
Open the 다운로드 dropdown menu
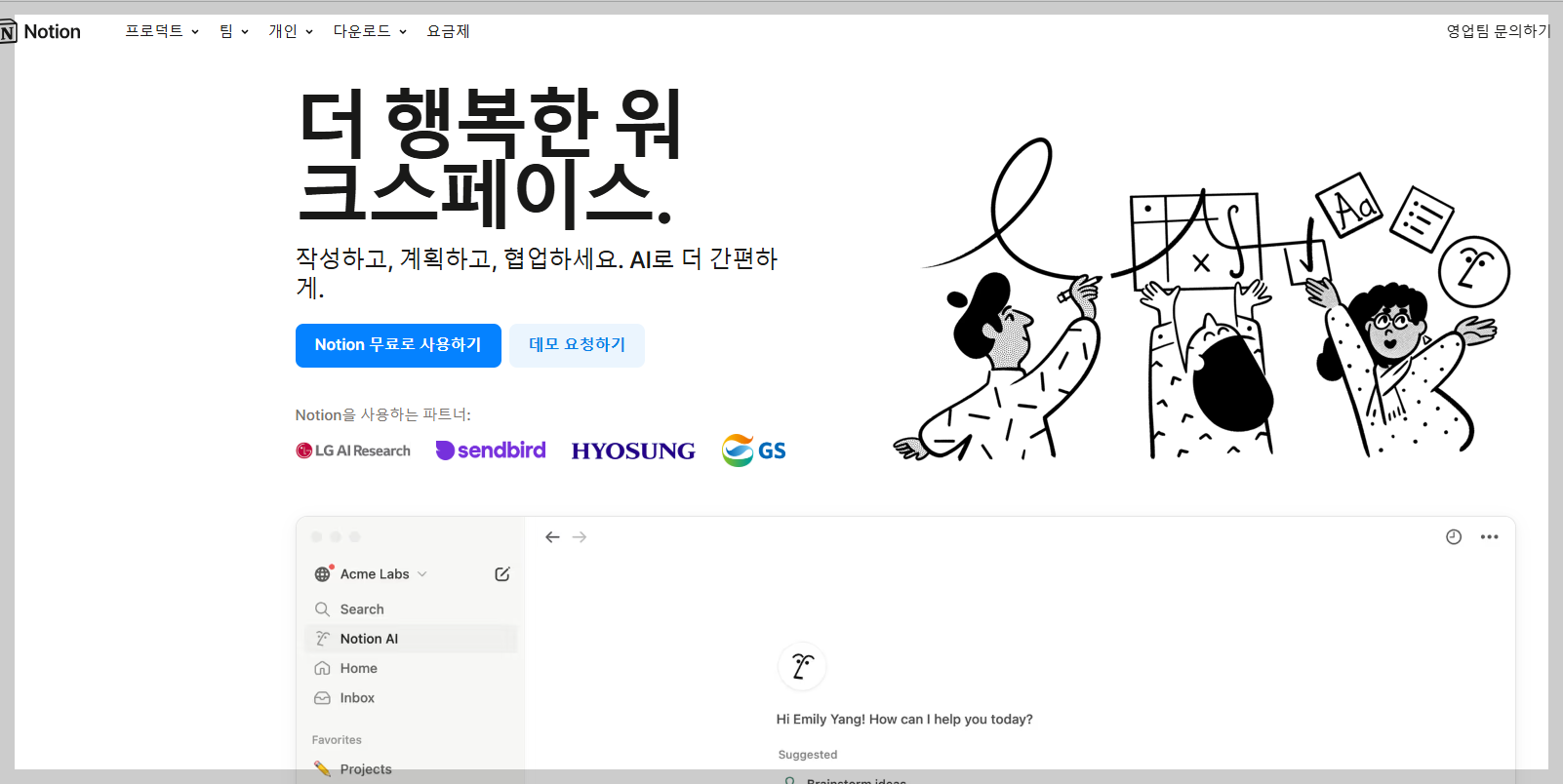pos(370,31)
